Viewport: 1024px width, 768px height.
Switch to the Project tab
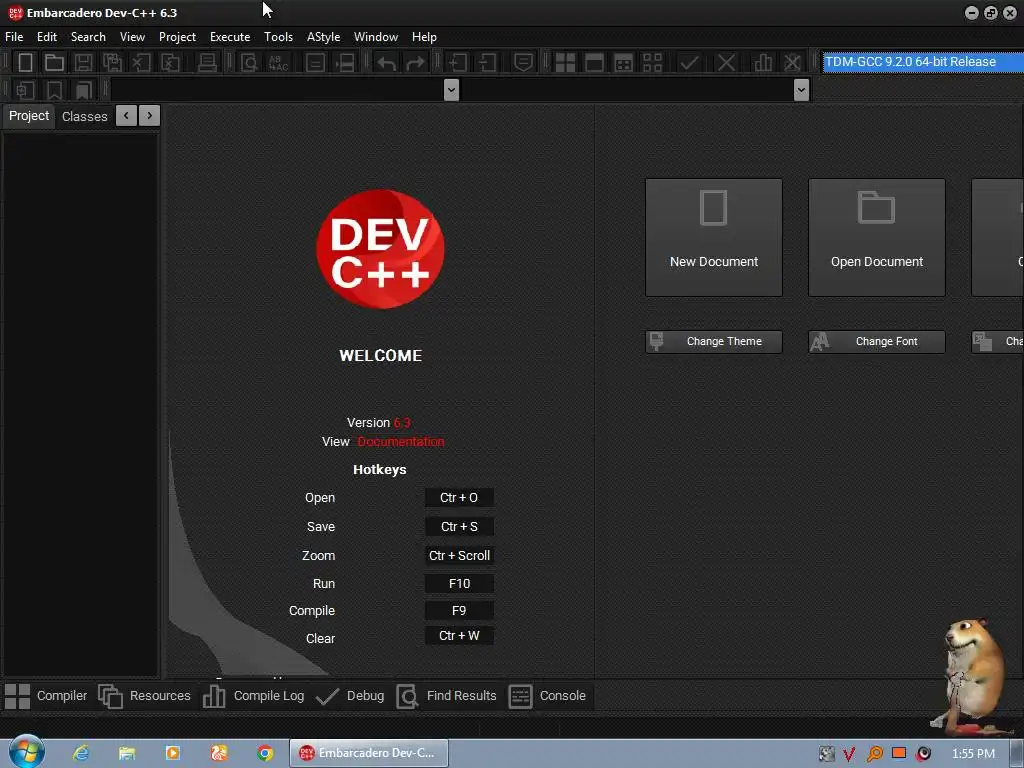click(29, 116)
